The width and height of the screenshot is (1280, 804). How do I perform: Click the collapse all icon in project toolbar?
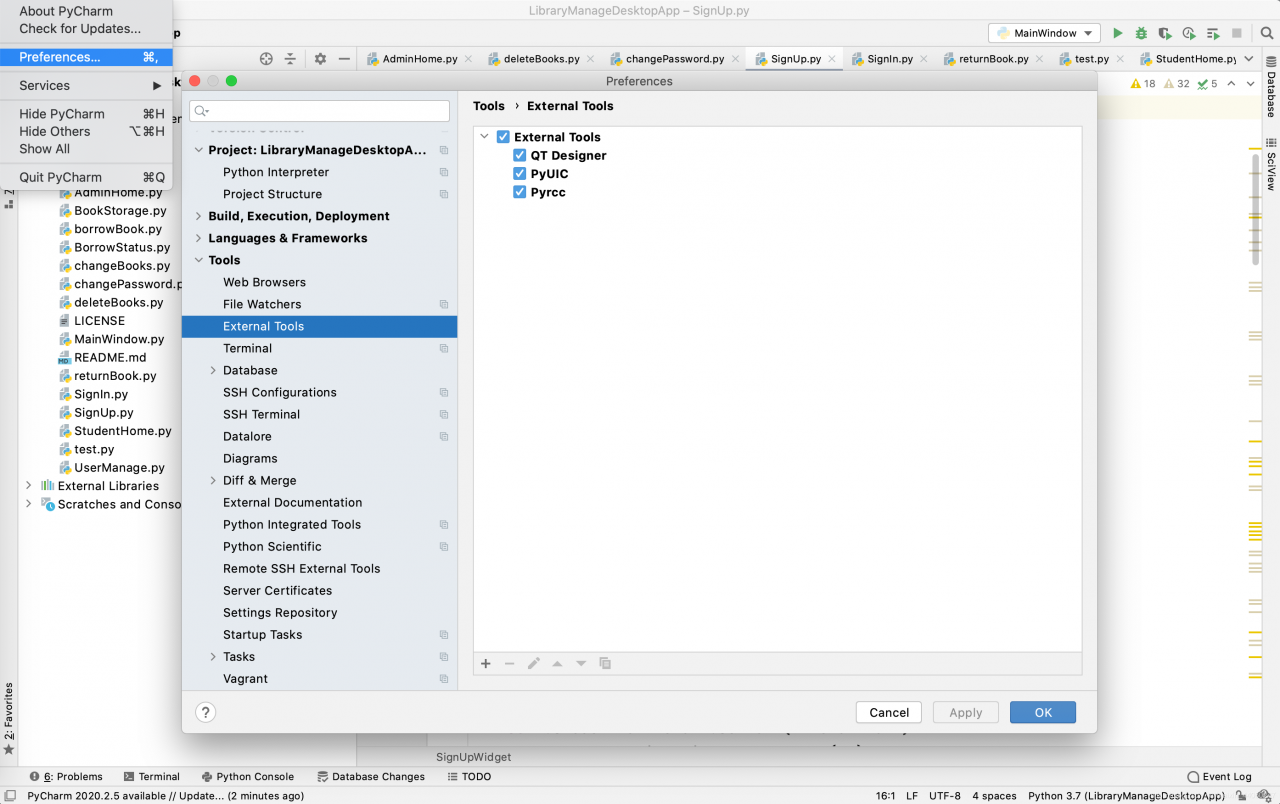pyautogui.click(x=290, y=59)
